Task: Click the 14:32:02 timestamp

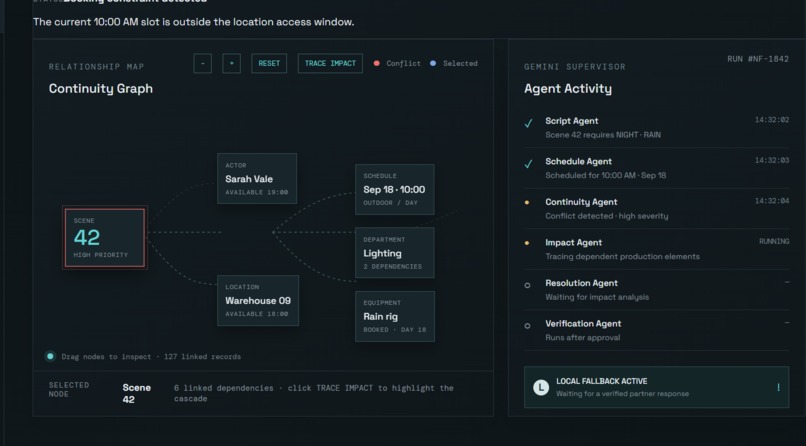Action: point(772,120)
